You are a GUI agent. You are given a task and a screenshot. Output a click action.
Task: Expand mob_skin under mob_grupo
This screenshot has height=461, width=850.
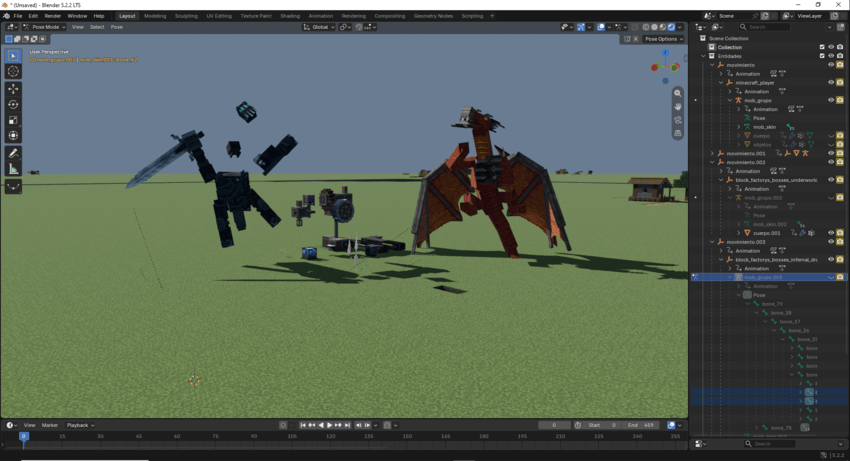tap(739, 127)
